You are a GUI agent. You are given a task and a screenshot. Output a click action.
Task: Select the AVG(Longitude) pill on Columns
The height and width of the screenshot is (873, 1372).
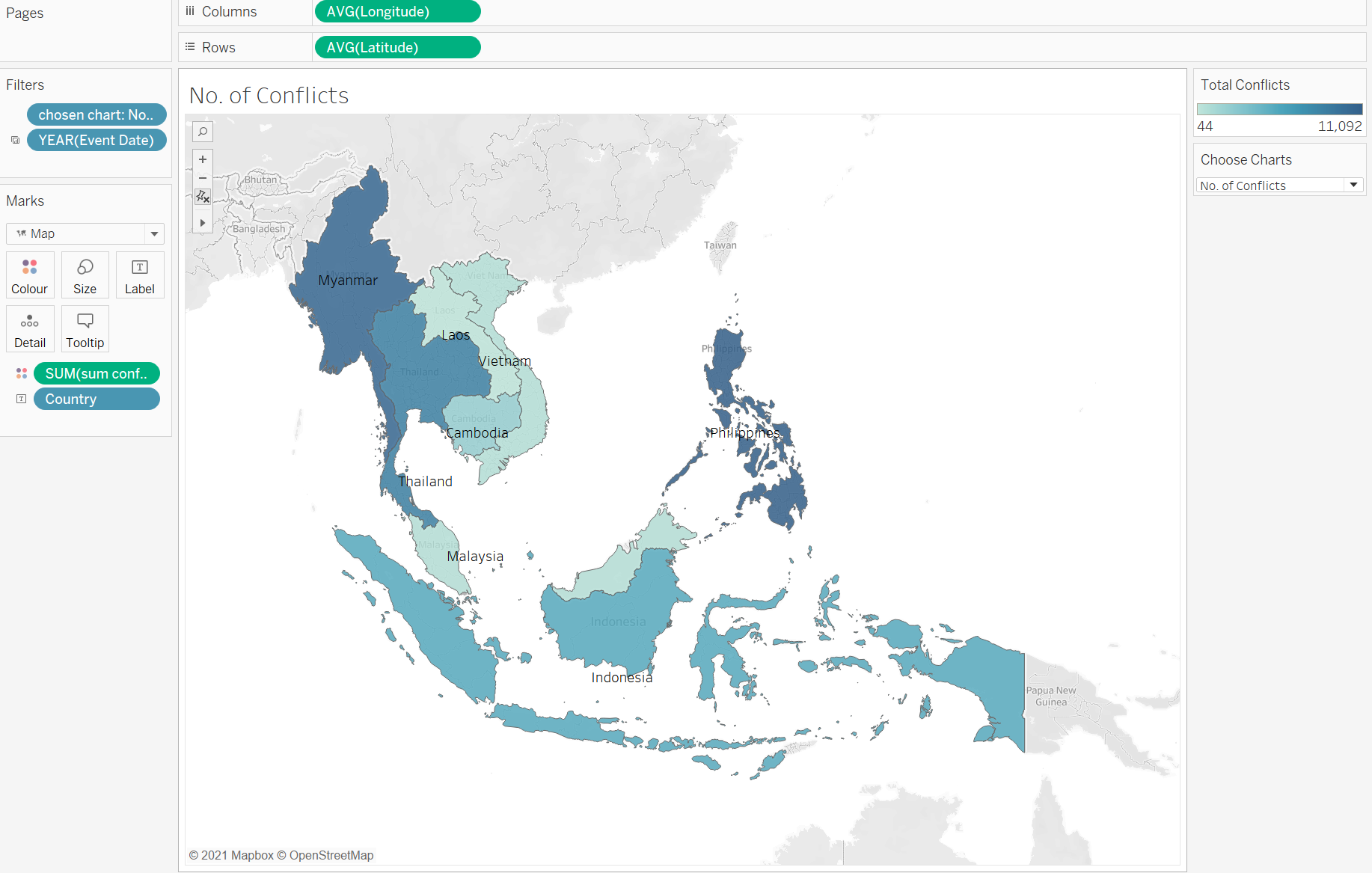[x=397, y=12]
